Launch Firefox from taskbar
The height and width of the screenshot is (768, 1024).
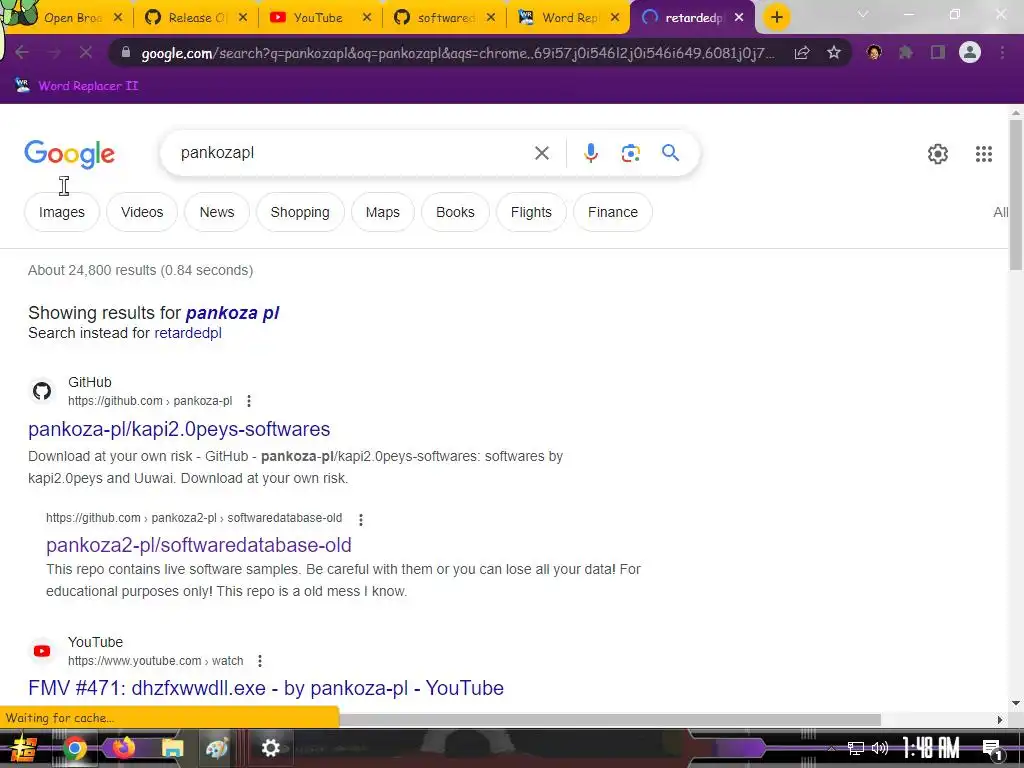click(123, 747)
